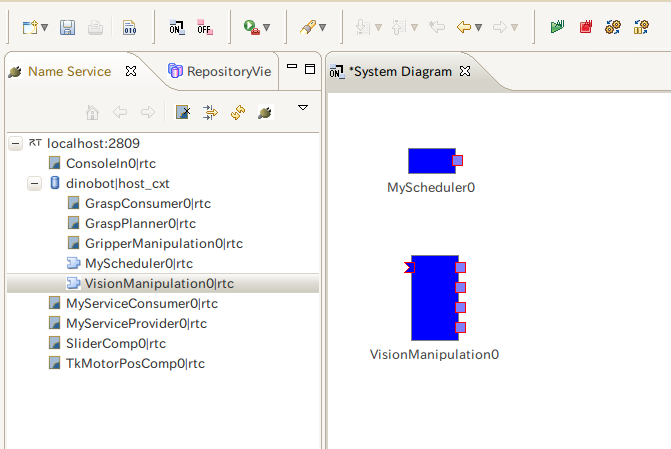Click the plug icon to add name server
This screenshot has width=671, height=449.
point(264,112)
